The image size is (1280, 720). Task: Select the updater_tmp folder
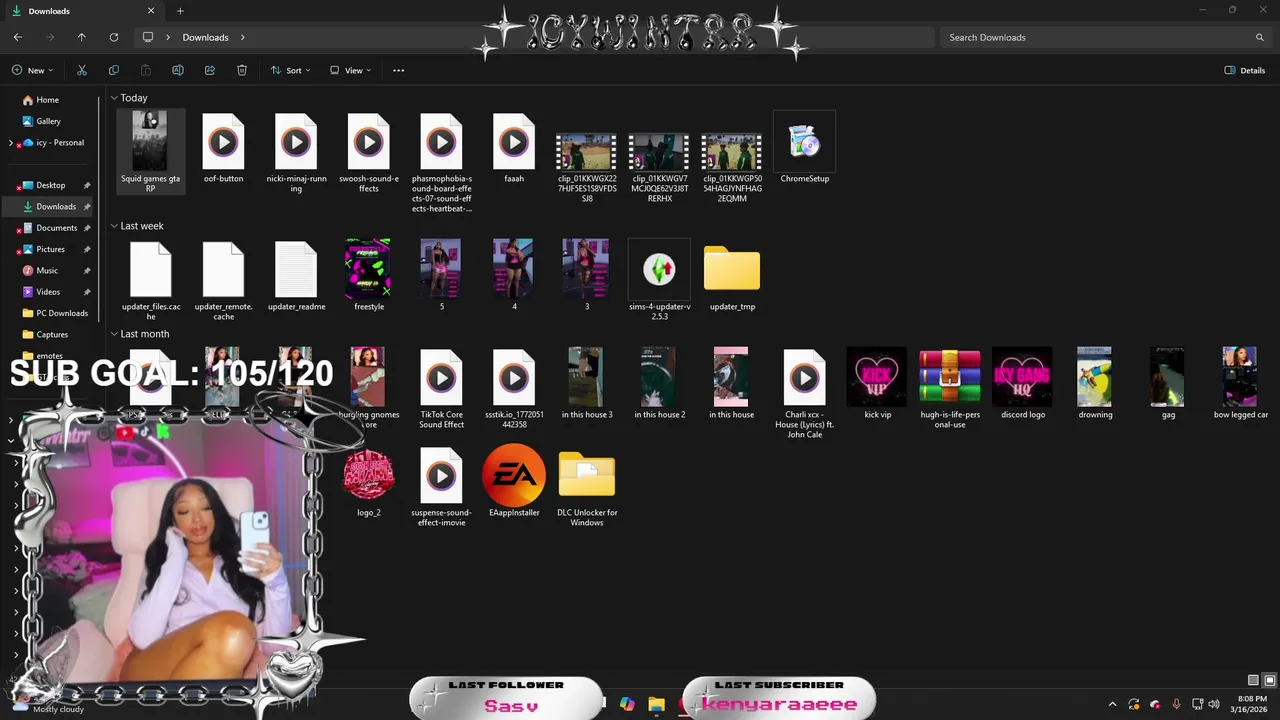pos(732,278)
